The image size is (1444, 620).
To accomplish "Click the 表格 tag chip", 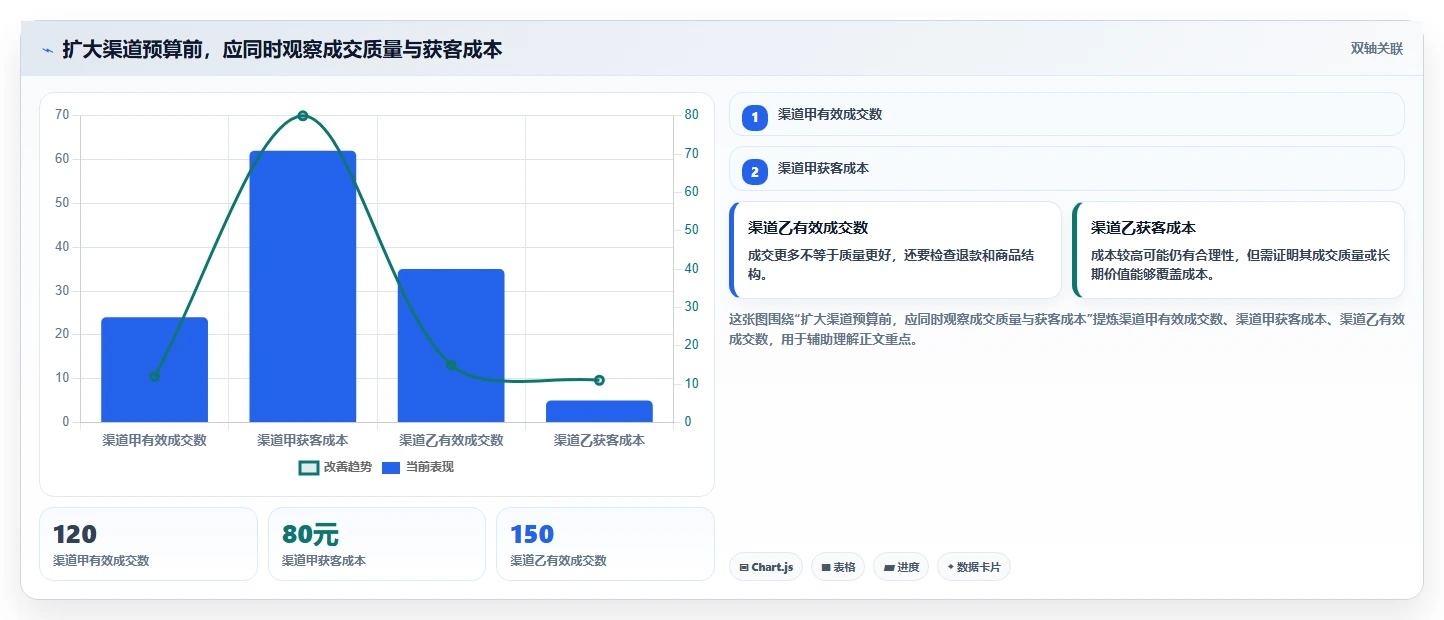I will (x=838, y=567).
